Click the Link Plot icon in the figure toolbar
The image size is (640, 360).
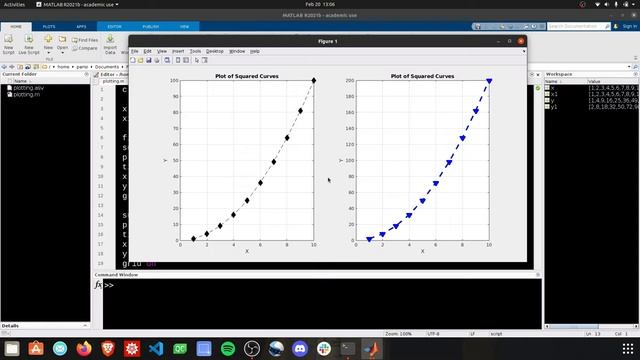[x=167, y=60]
